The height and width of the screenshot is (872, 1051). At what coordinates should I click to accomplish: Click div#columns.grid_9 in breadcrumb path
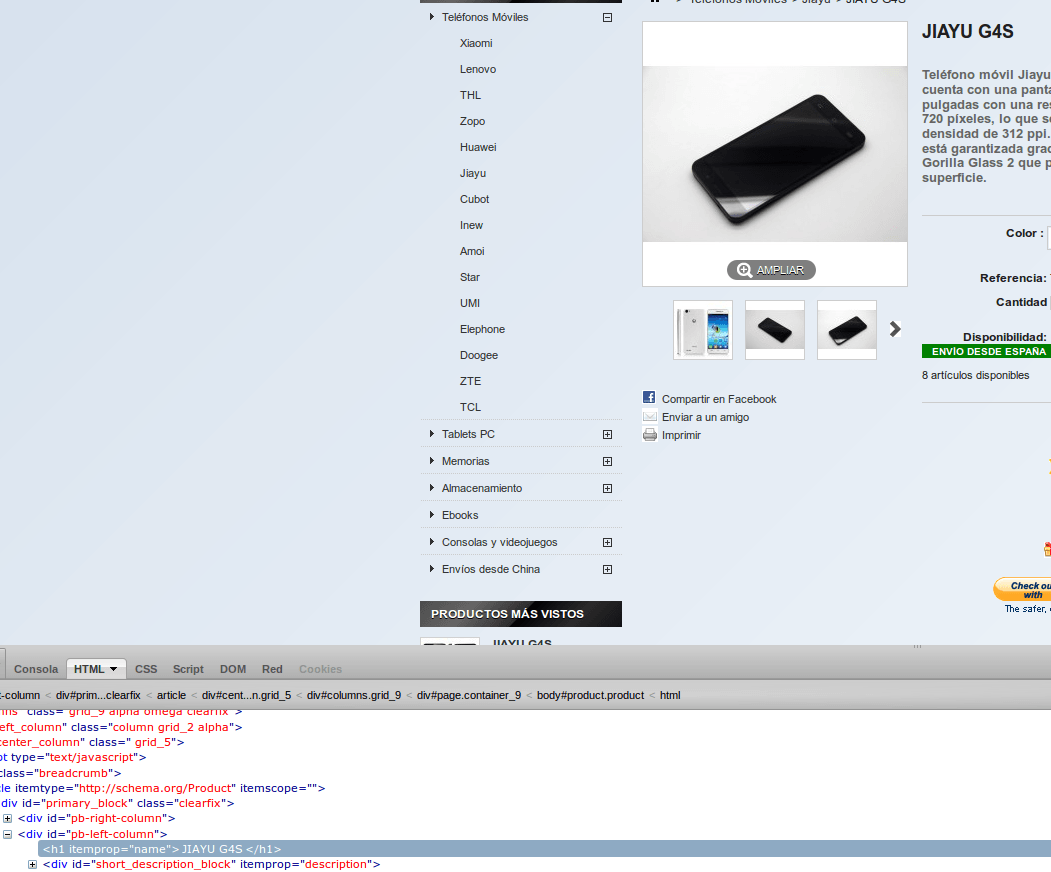(x=354, y=696)
